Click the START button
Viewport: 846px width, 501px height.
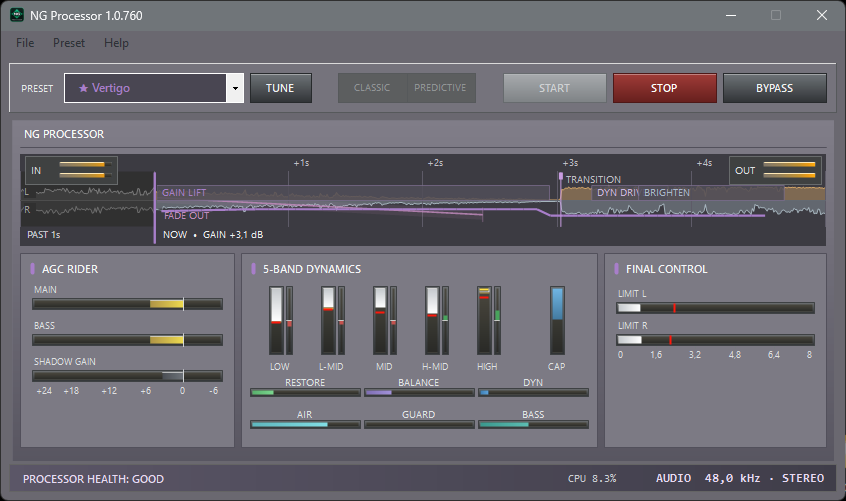(555, 88)
